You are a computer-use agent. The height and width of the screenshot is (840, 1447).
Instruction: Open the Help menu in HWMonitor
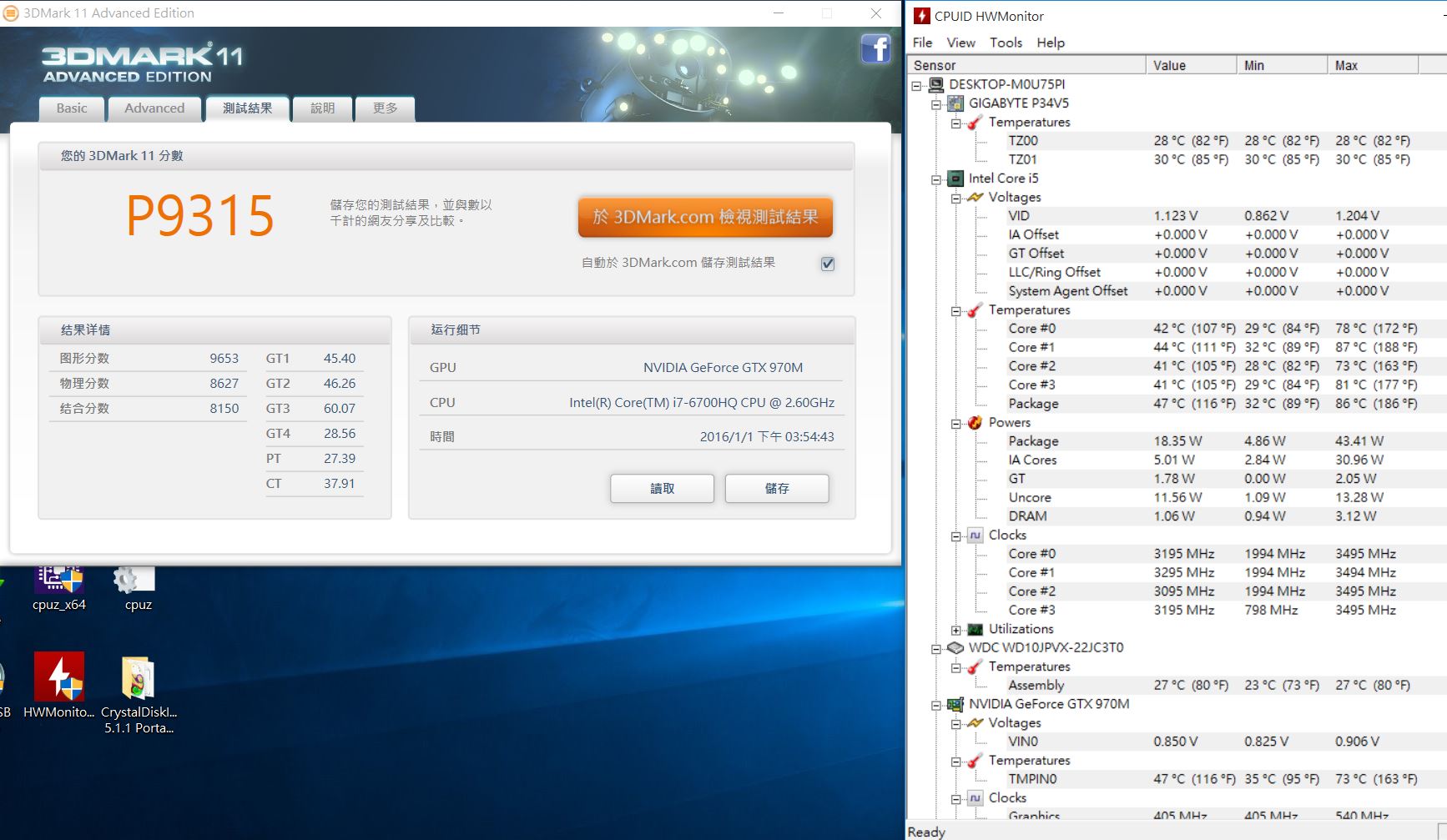tap(1051, 43)
